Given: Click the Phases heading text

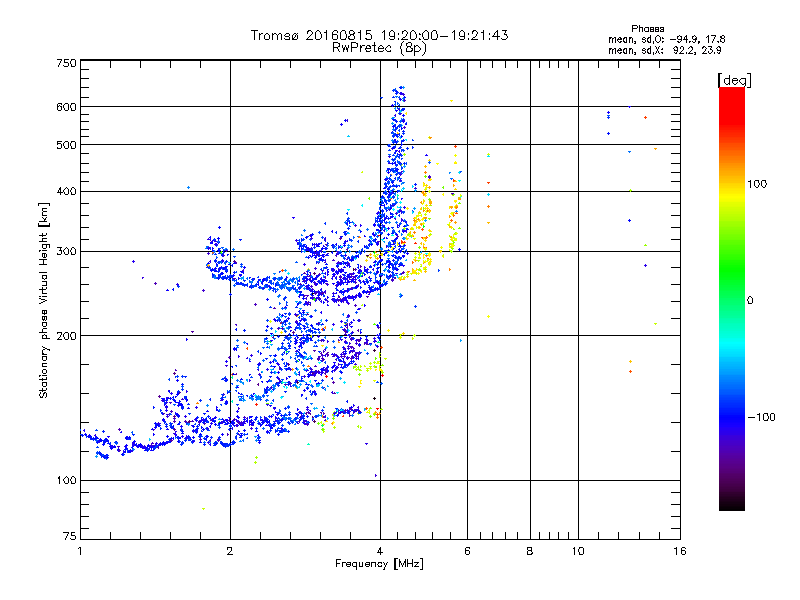Looking at the screenshot, I should (x=647, y=29).
